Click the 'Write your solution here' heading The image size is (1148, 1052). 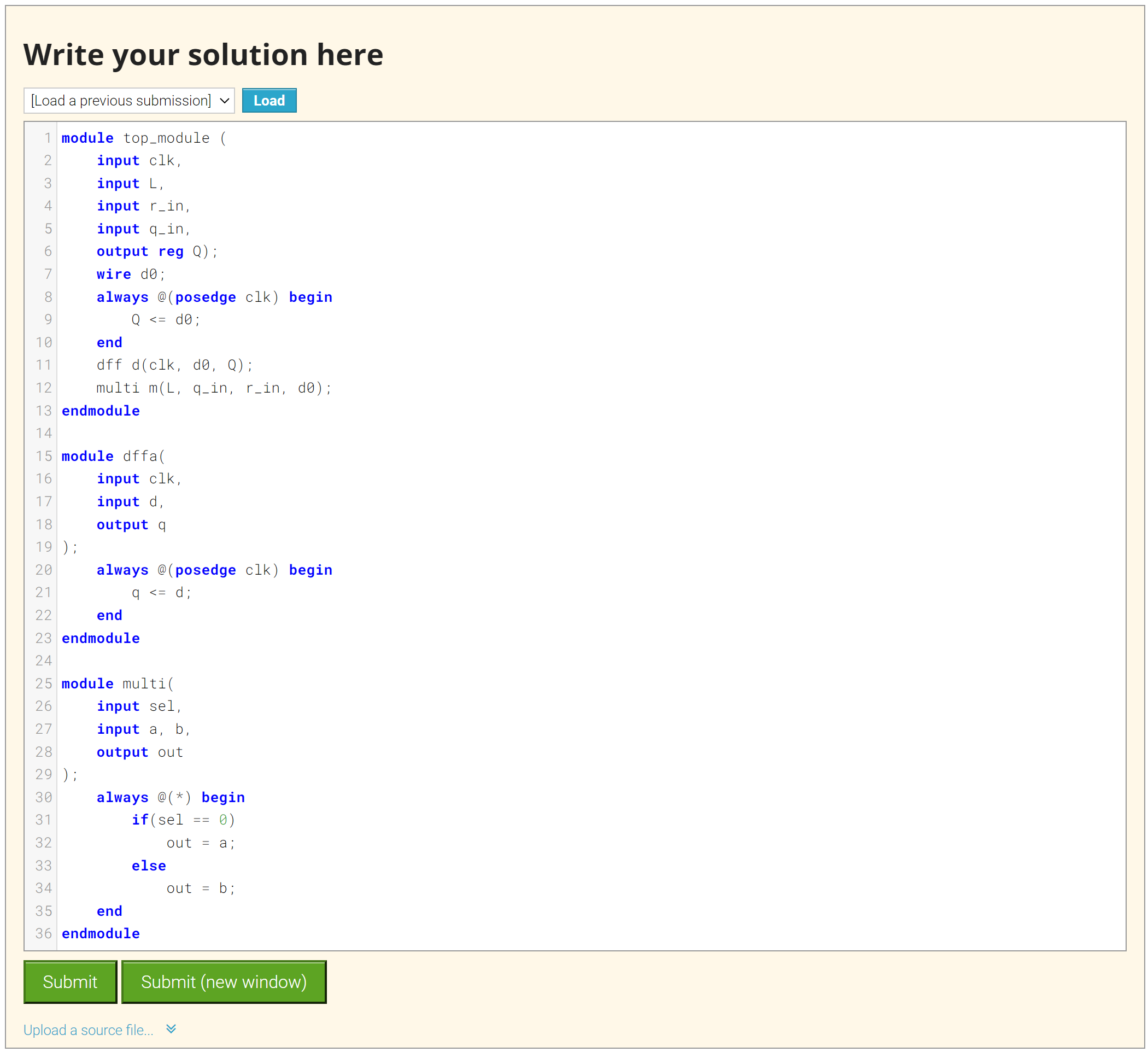click(x=203, y=55)
